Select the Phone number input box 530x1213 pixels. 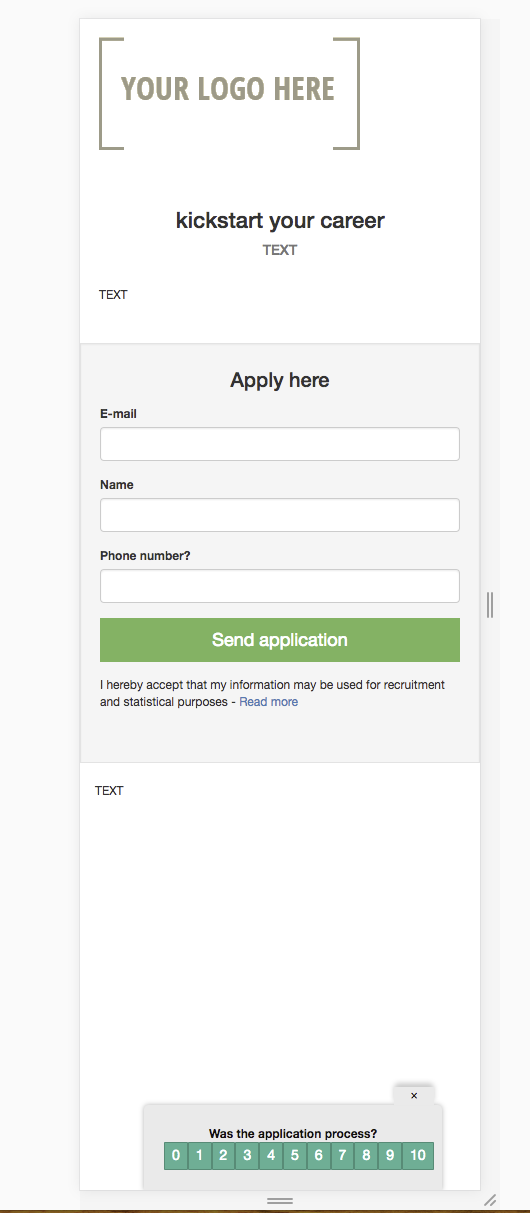pos(280,586)
